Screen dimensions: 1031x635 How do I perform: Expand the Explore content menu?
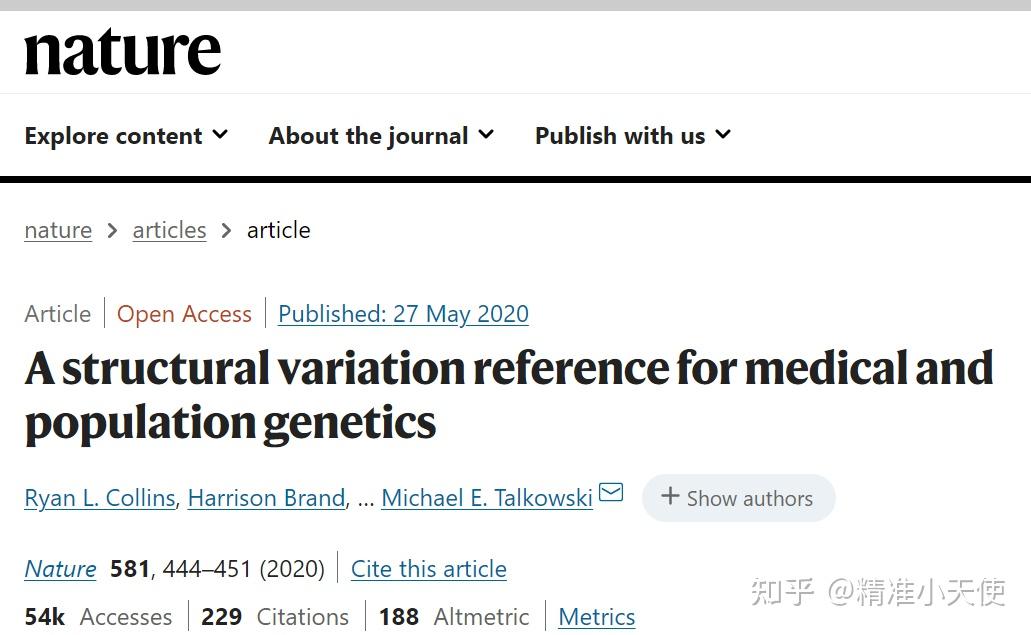[x=126, y=136]
